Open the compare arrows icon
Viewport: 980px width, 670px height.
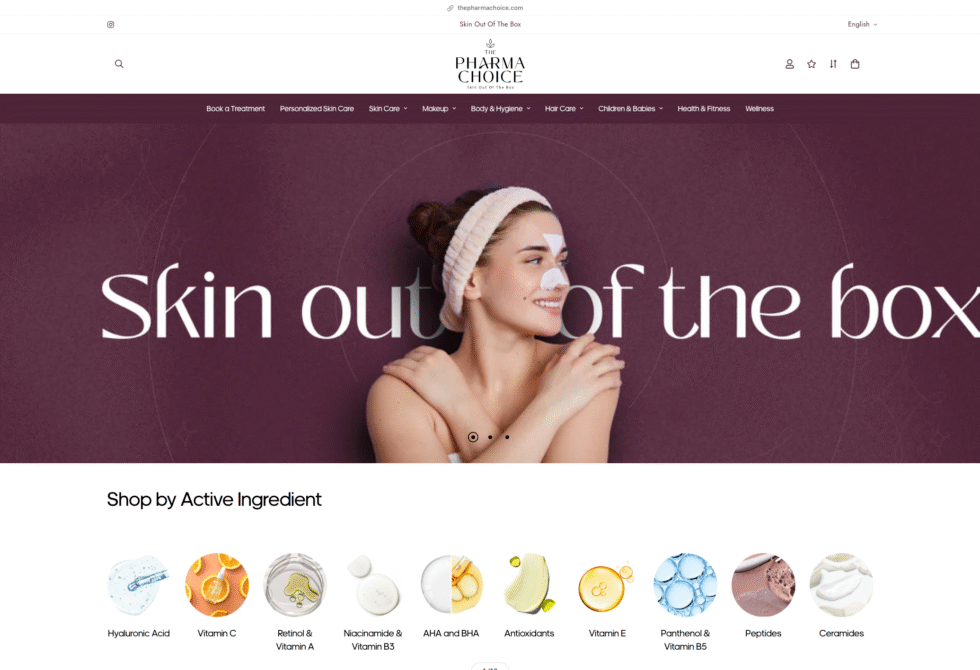833,64
